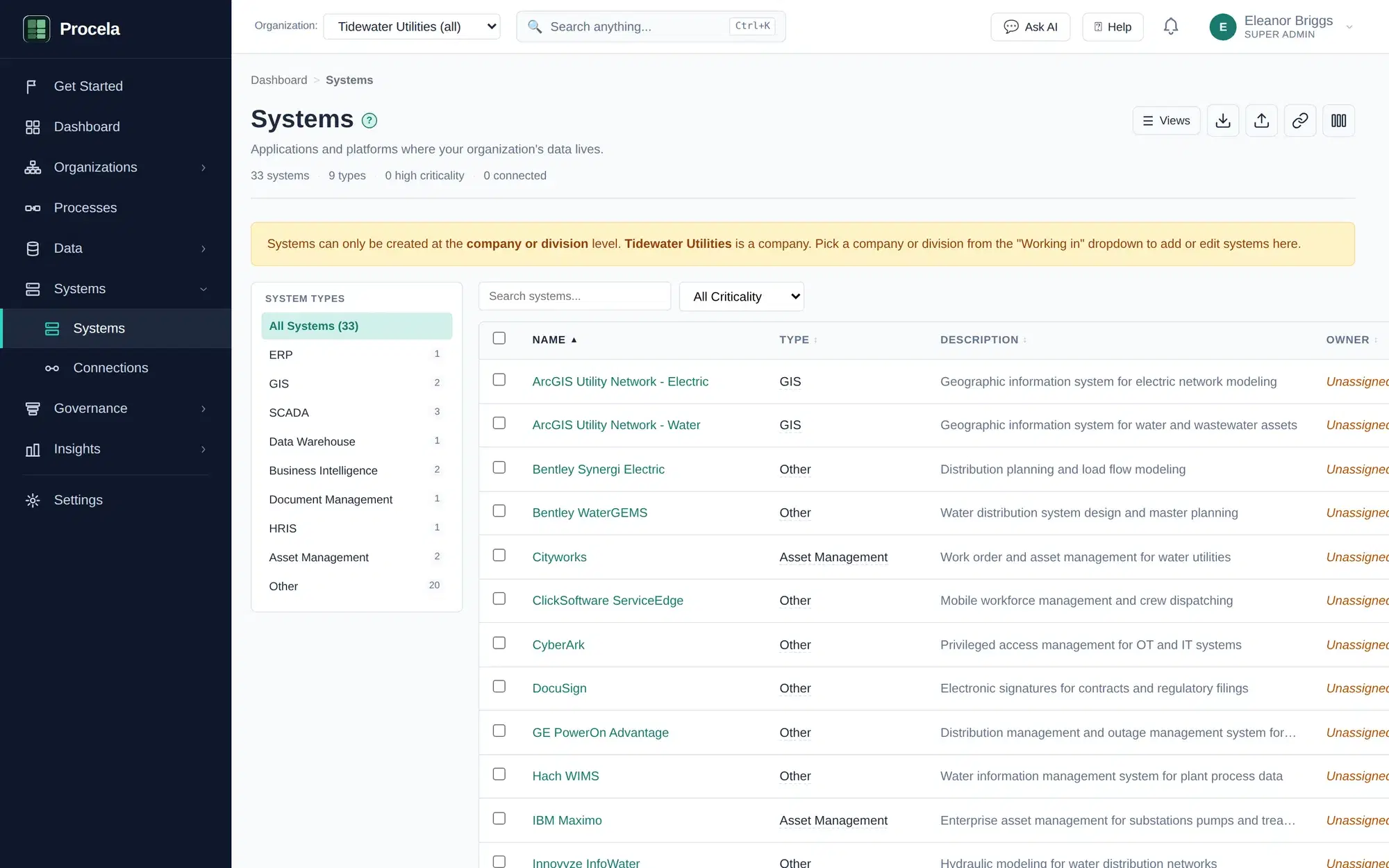Image resolution: width=1389 pixels, height=868 pixels.
Task: Check the Cityworks row checkbox
Action: 499,555
